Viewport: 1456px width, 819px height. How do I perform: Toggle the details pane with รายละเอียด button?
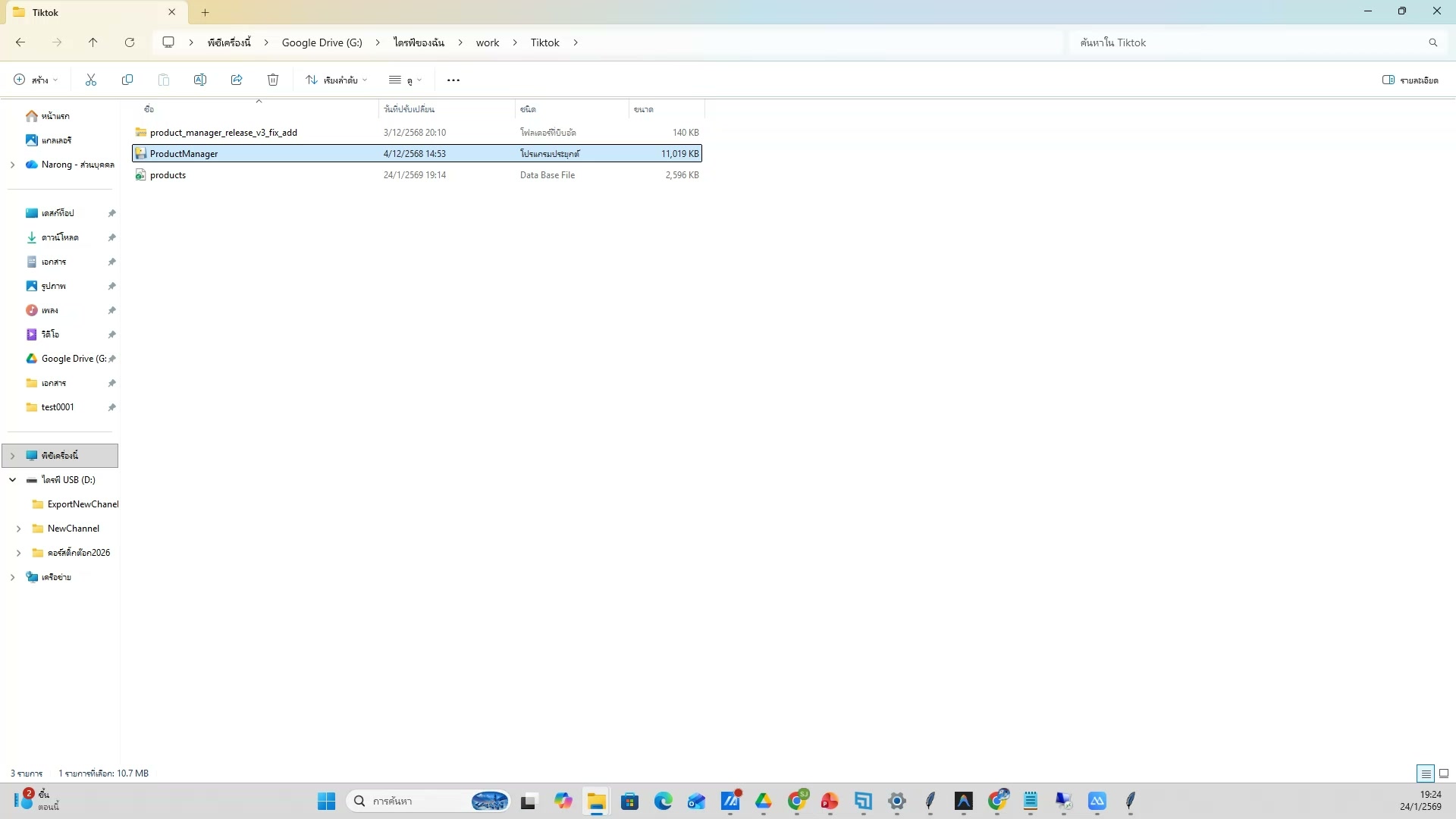pyautogui.click(x=1409, y=80)
